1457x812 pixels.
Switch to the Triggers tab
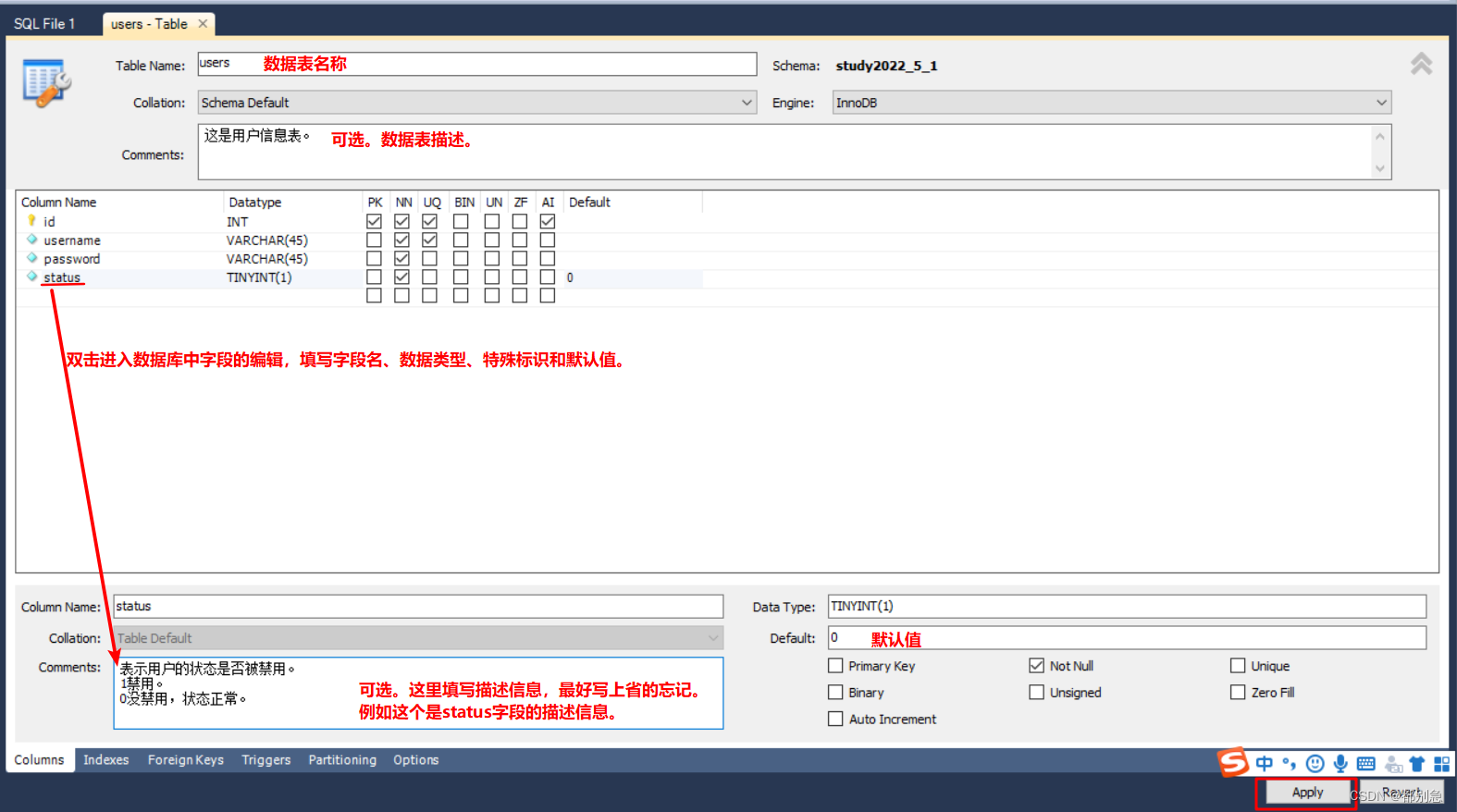click(266, 759)
